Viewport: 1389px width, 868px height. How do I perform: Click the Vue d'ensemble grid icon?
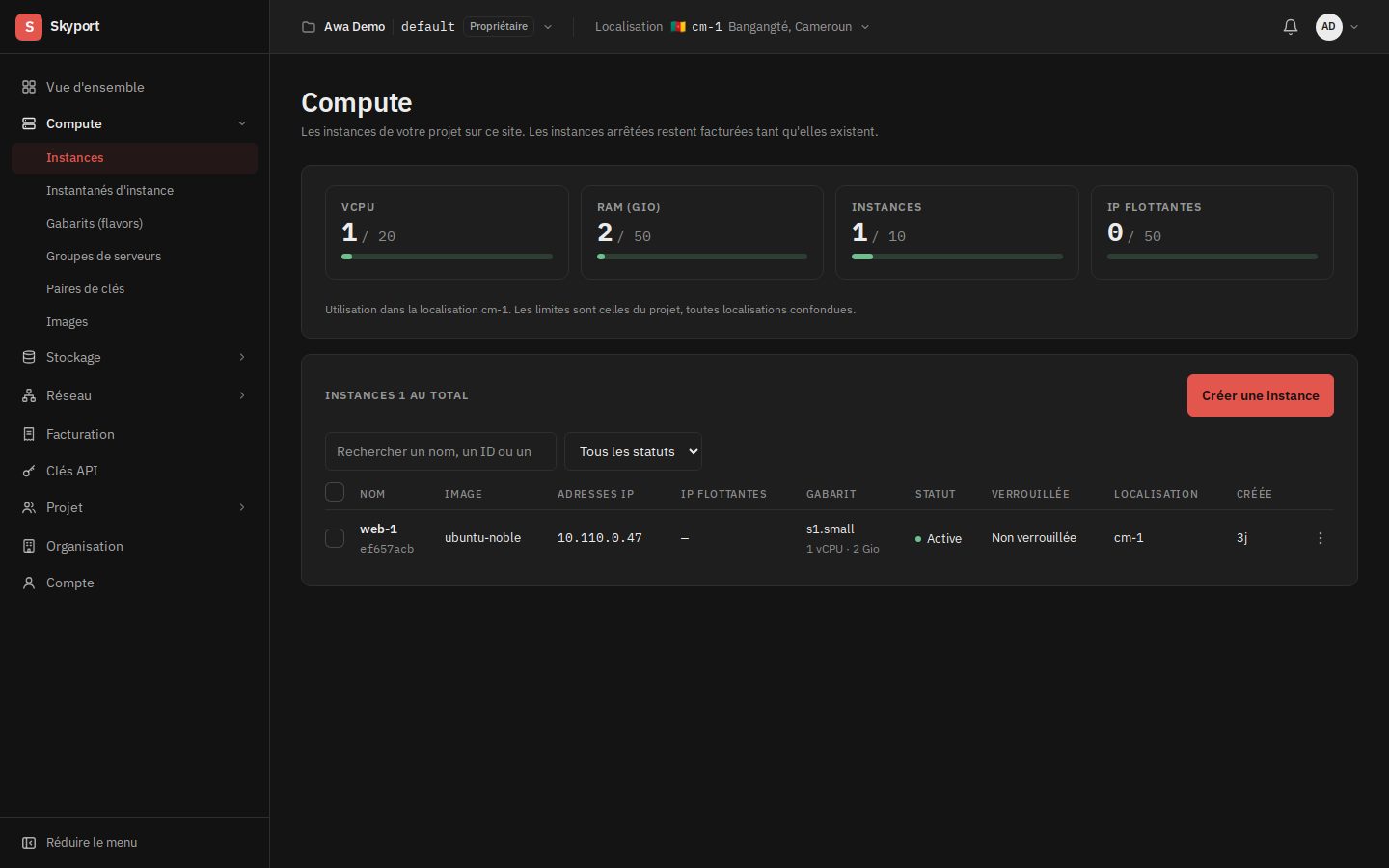coord(29,87)
